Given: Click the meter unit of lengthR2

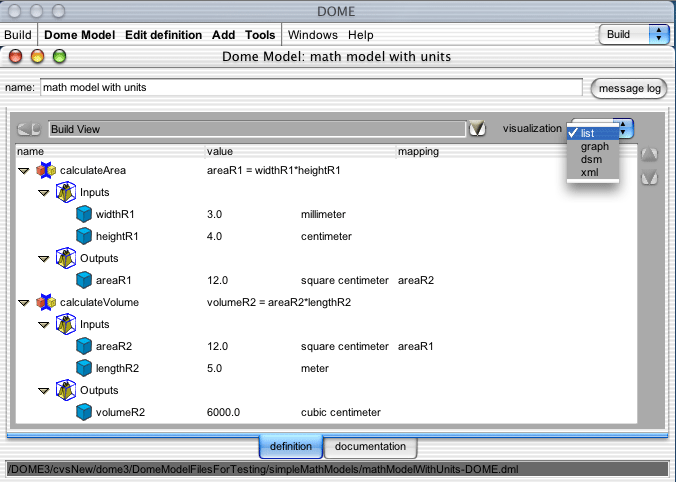Looking at the screenshot, I should point(315,368).
